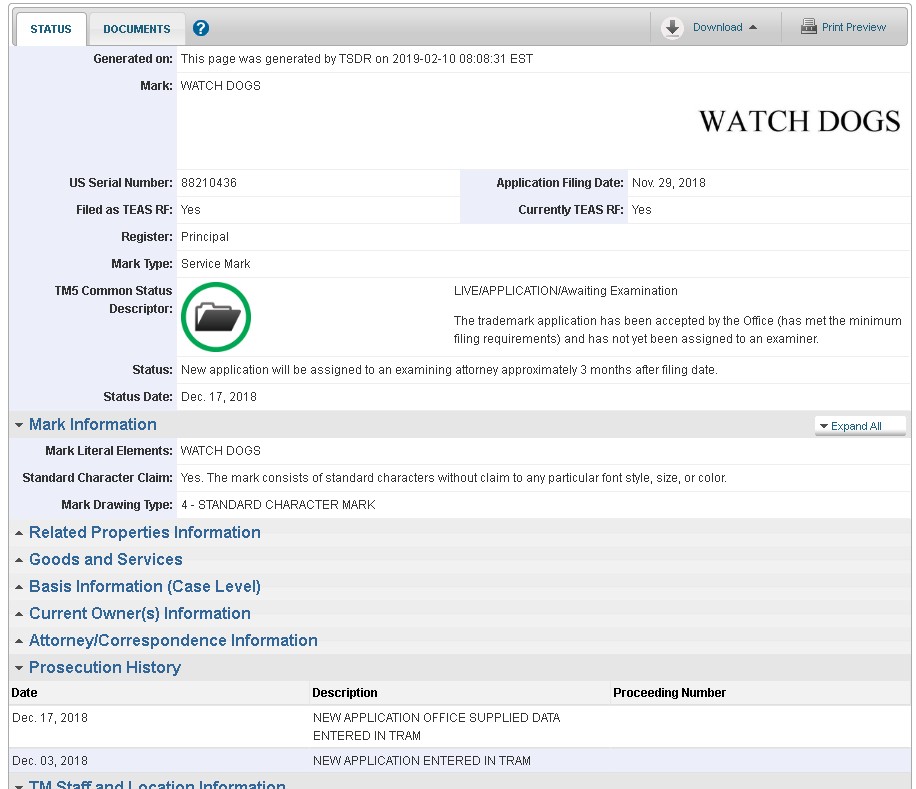Click the printer icon for Print Preview
Screen dimensions: 916x789
(808, 27)
